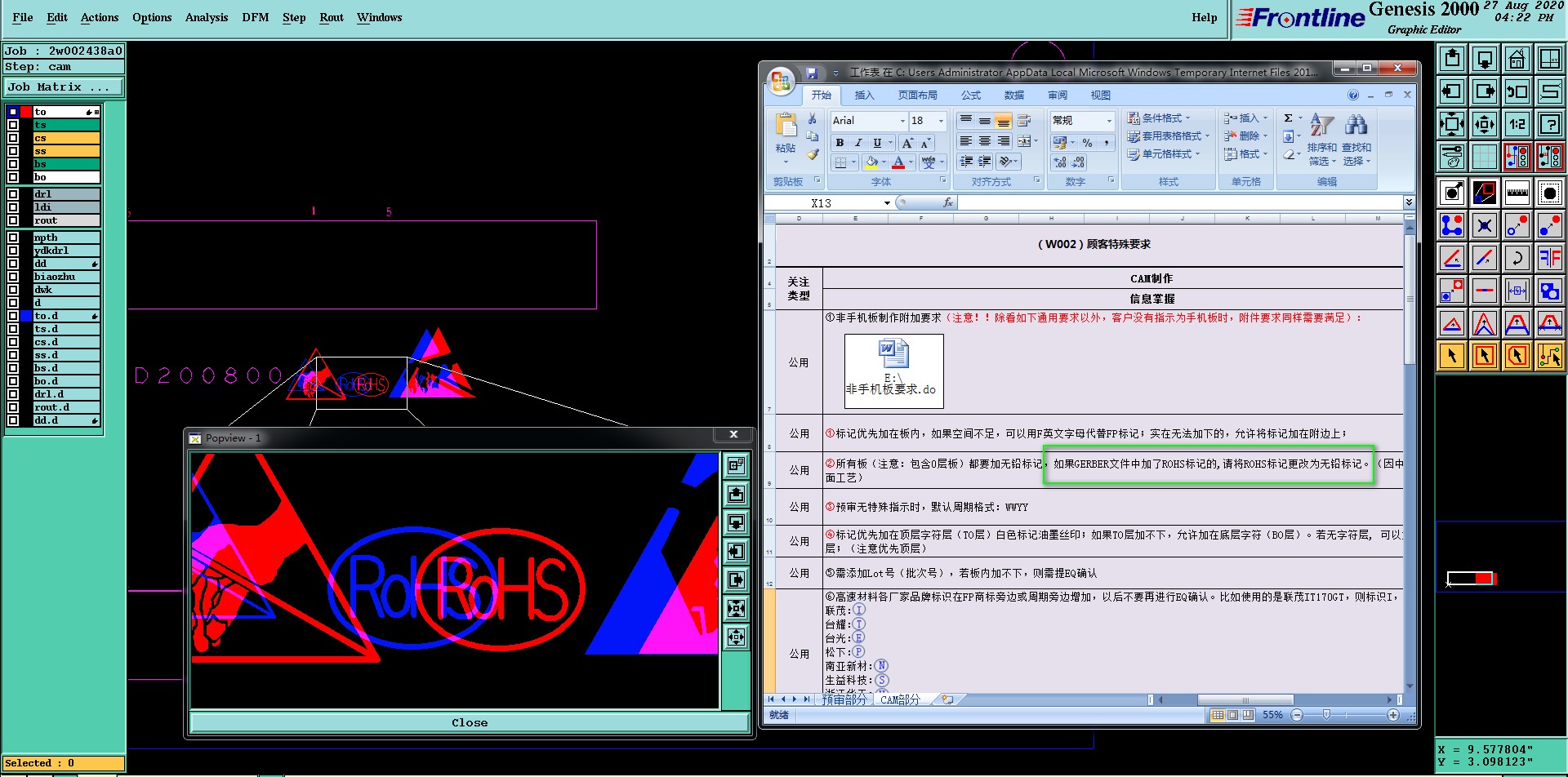Click the pan up icon in Genesis toolbar
This screenshot has width=1568, height=777.
coord(1452,59)
